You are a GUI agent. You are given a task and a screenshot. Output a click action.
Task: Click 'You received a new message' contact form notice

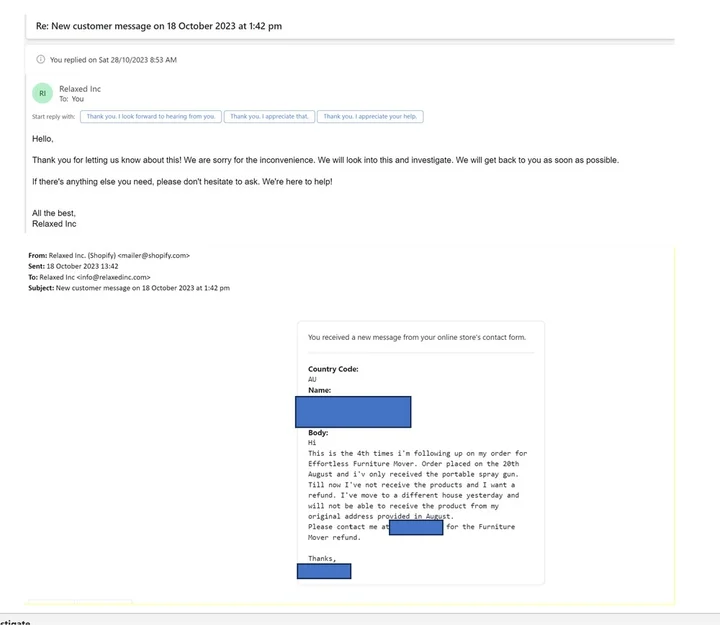(x=417, y=338)
